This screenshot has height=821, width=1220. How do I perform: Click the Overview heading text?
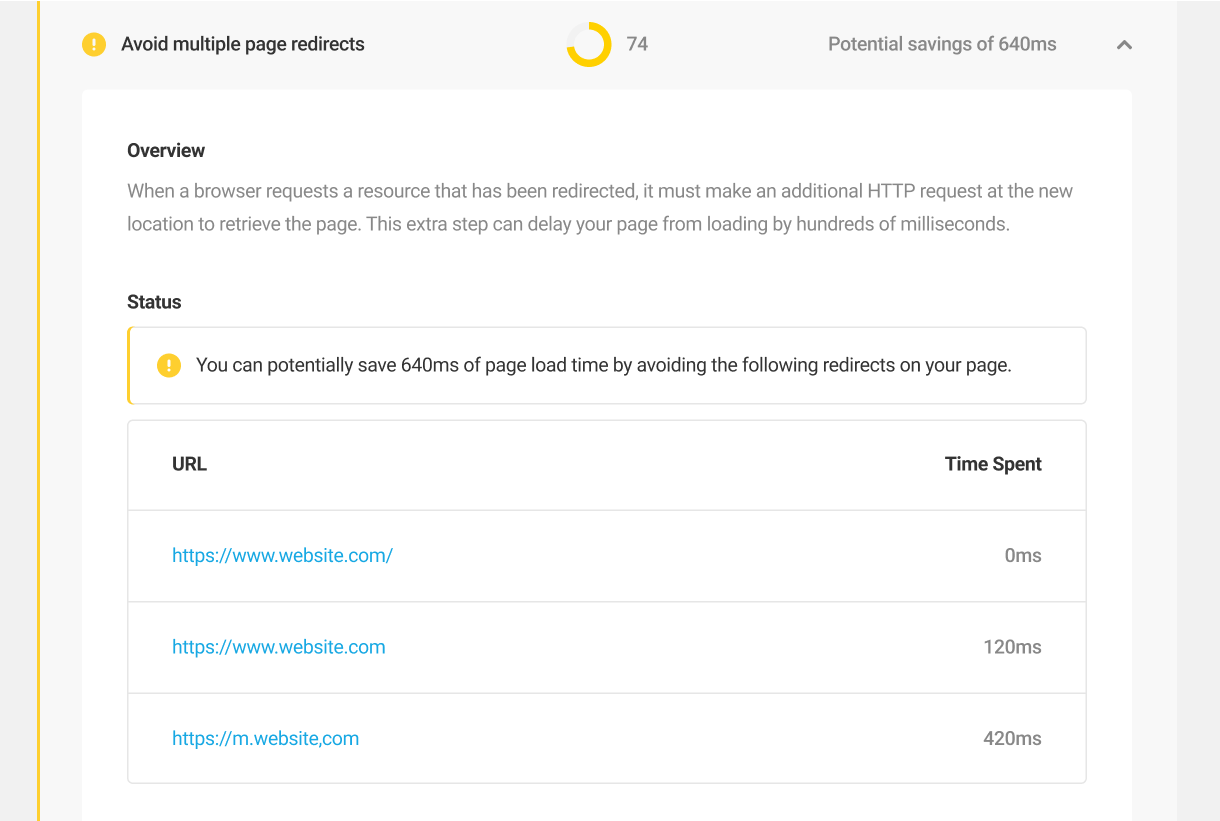pos(166,150)
